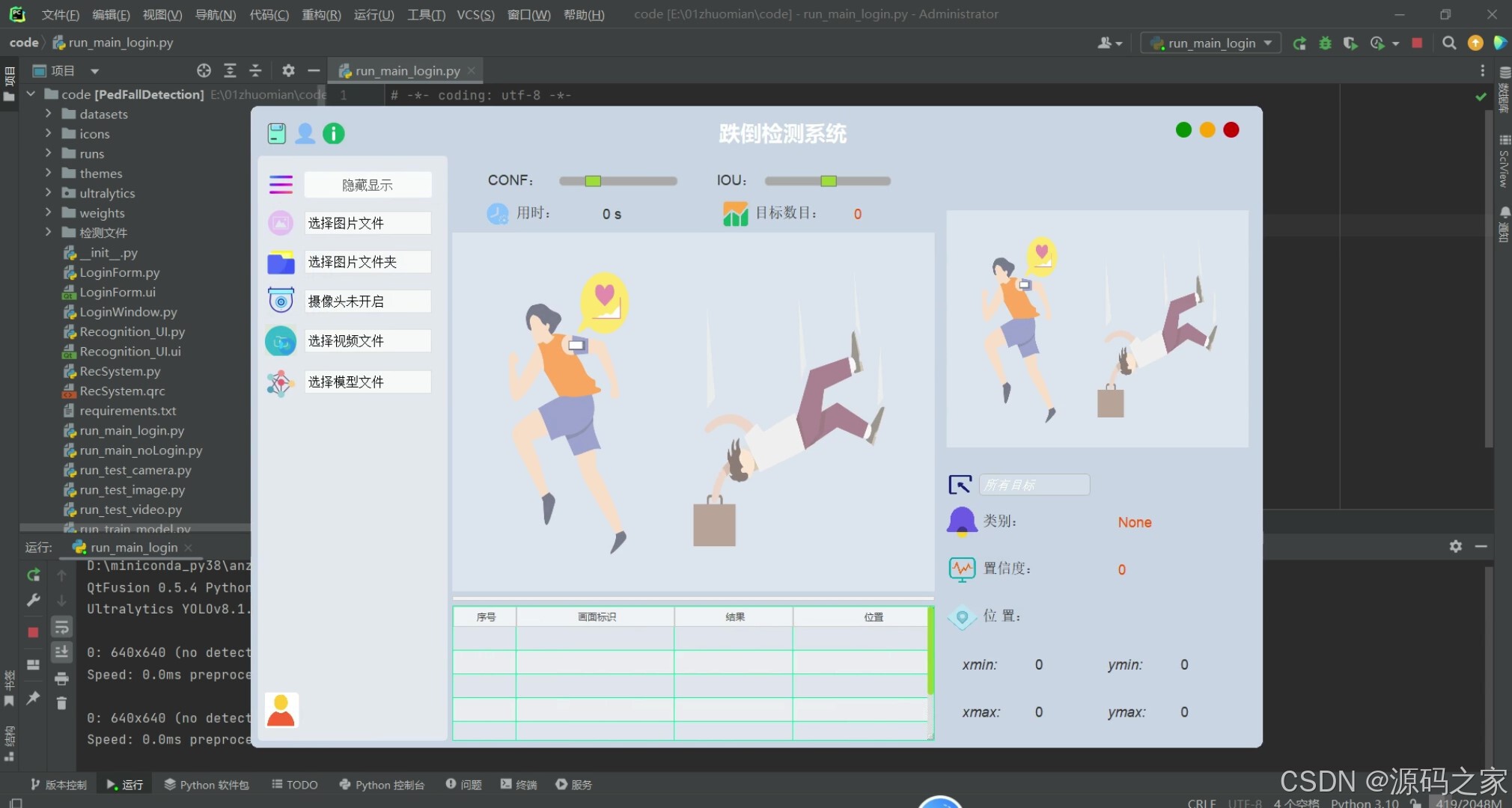
Task: Click the blue user profile icon
Action: [305, 133]
